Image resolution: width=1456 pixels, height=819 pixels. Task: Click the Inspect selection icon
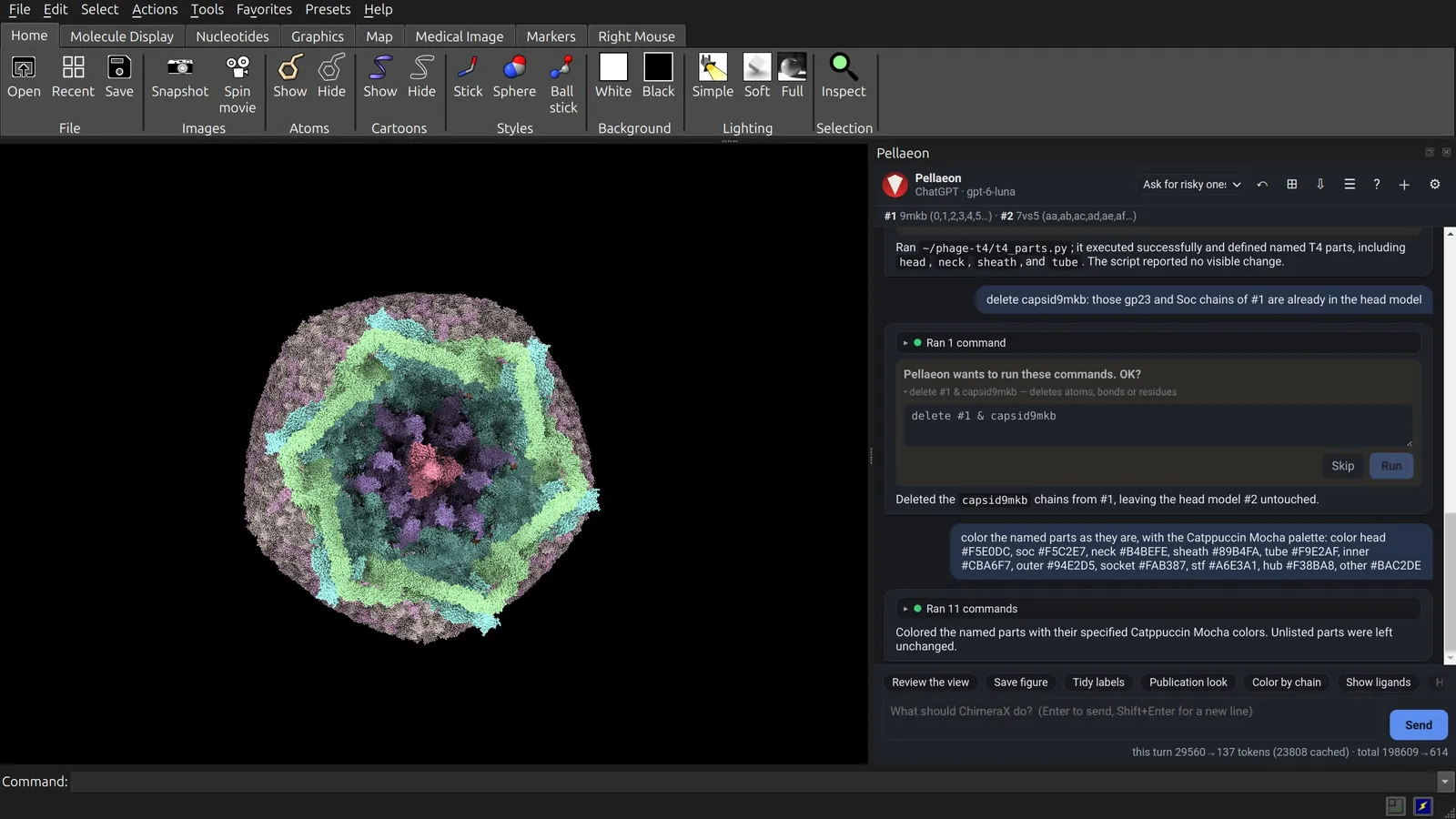pyautogui.click(x=844, y=76)
